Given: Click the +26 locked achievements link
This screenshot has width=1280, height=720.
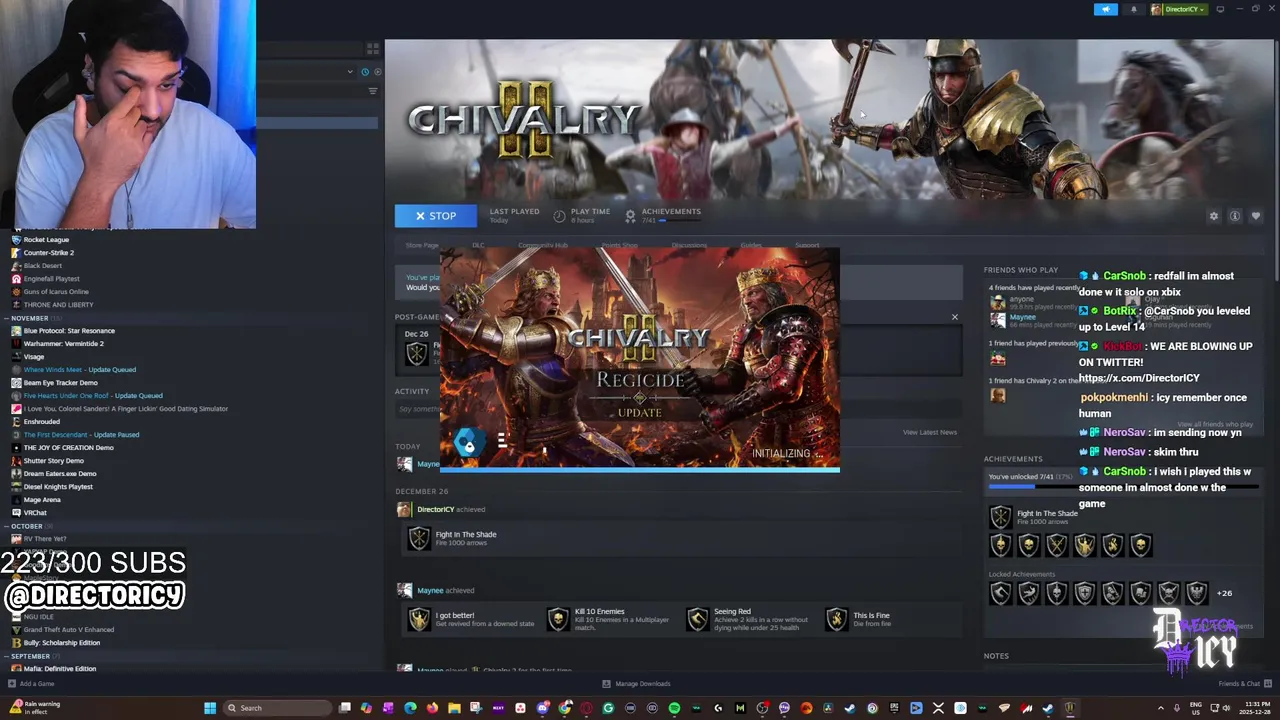Looking at the screenshot, I should [1224, 593].
